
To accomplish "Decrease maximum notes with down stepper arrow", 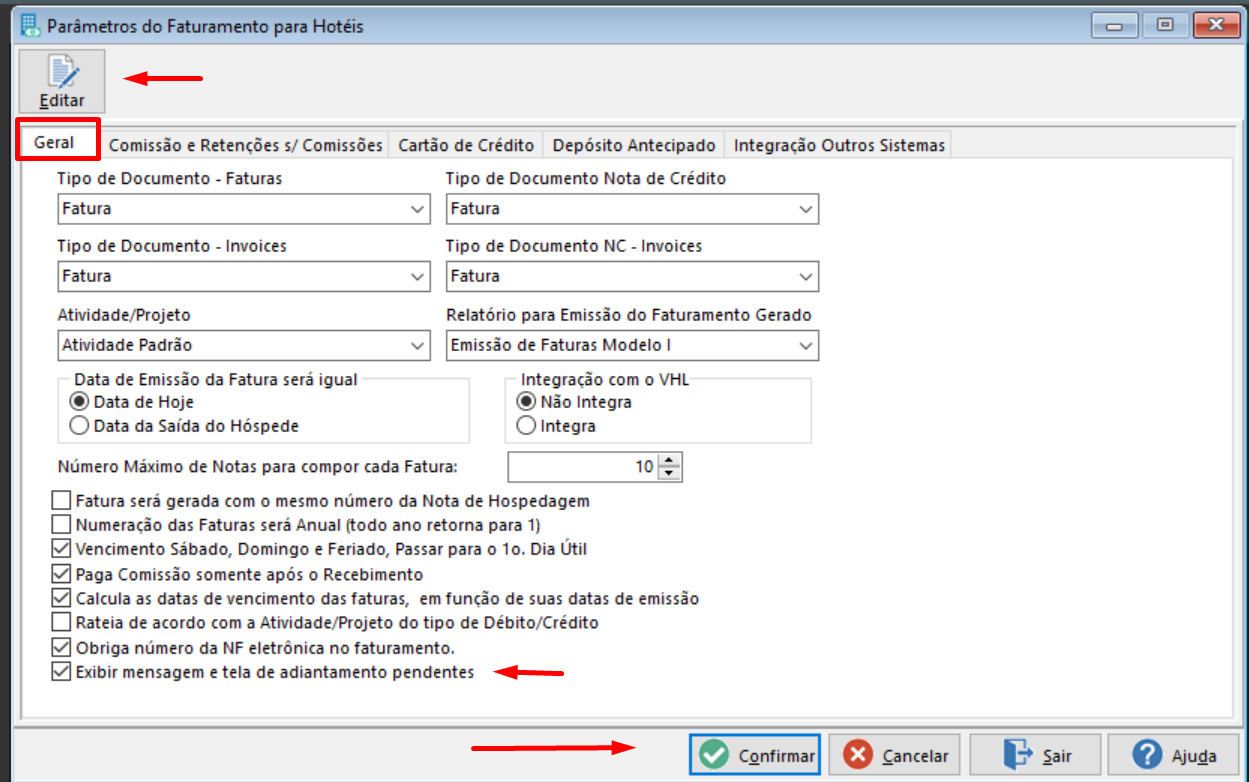I will pyautogui.click(x=670, y=474).
